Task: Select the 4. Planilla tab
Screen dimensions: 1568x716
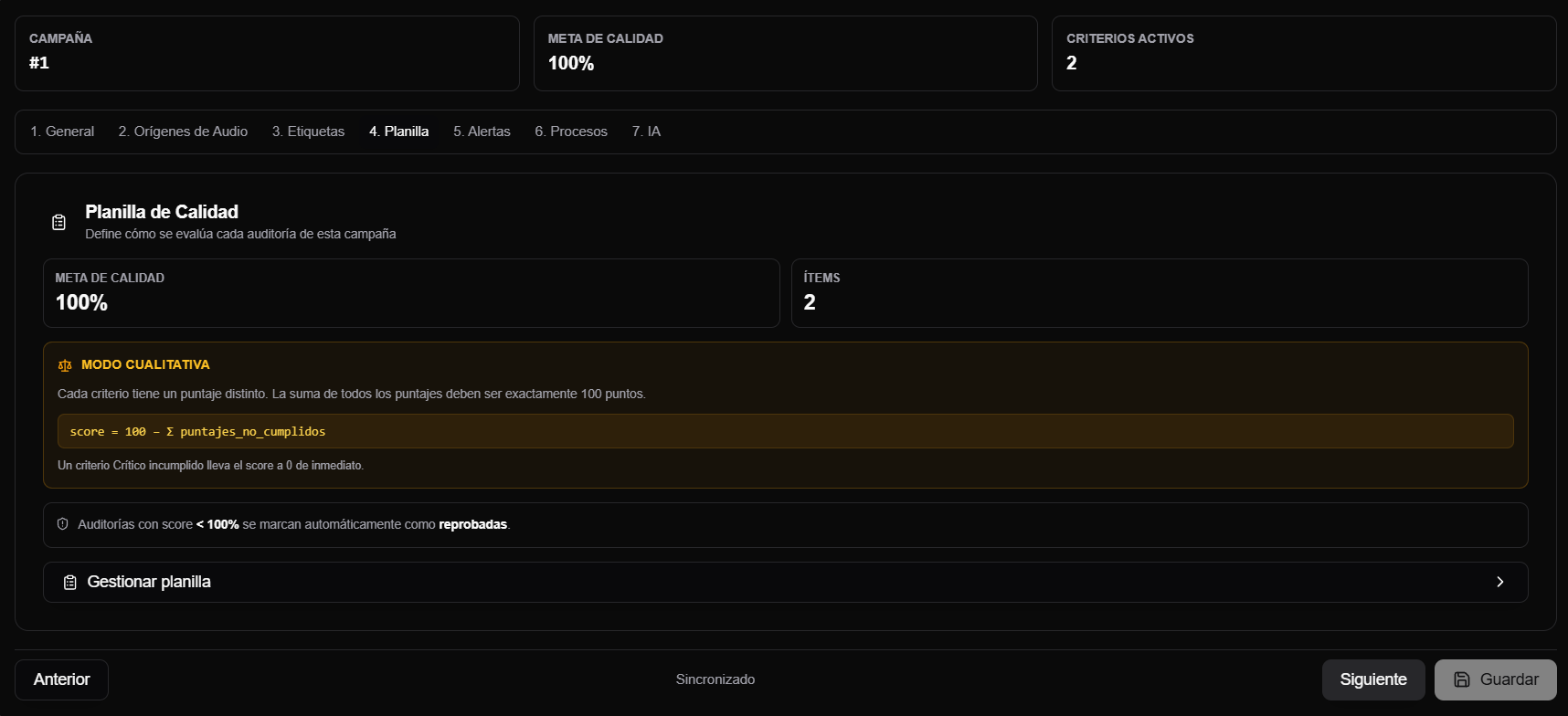Action: click(x=398, y=132)
